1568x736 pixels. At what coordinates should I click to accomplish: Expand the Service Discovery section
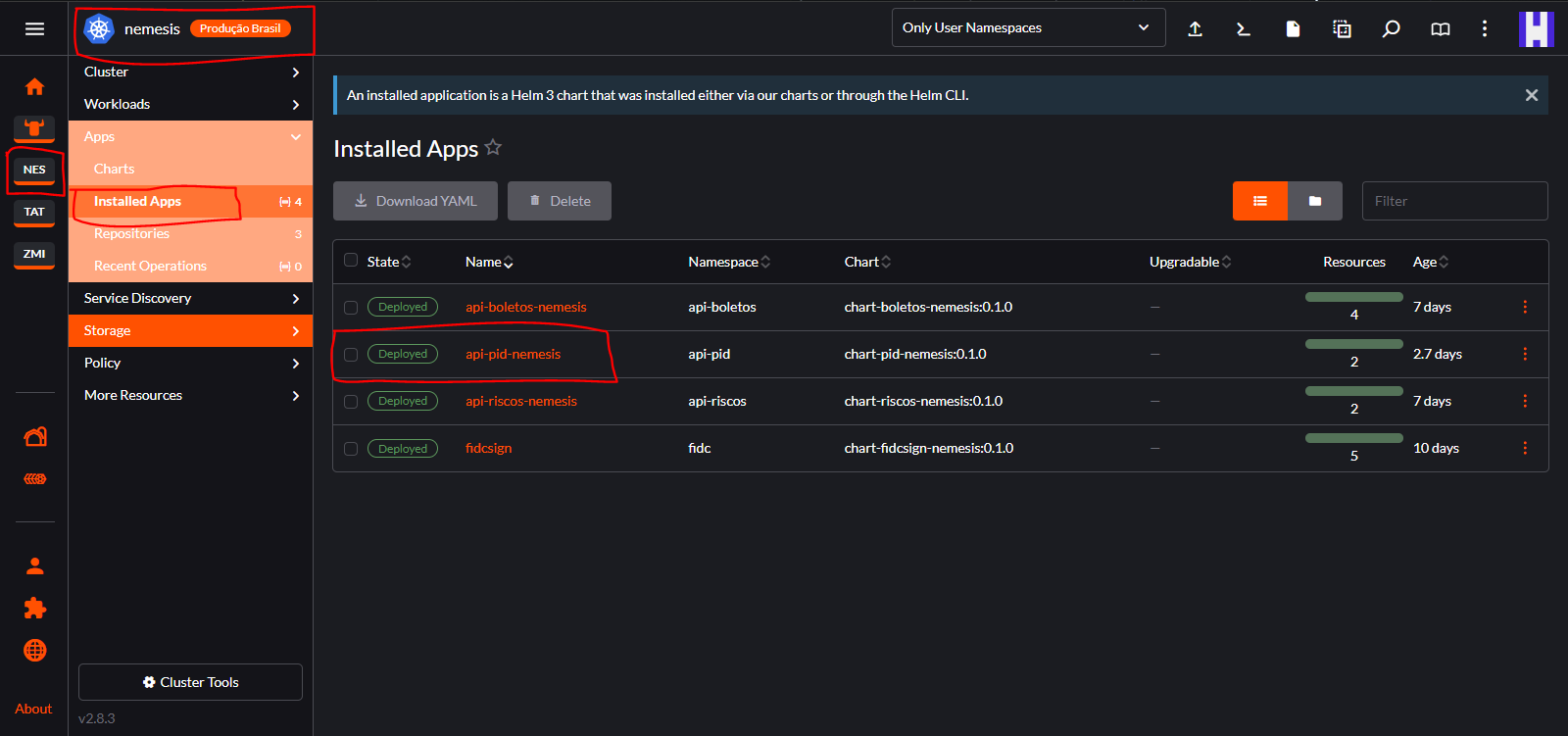coord(190,298)
